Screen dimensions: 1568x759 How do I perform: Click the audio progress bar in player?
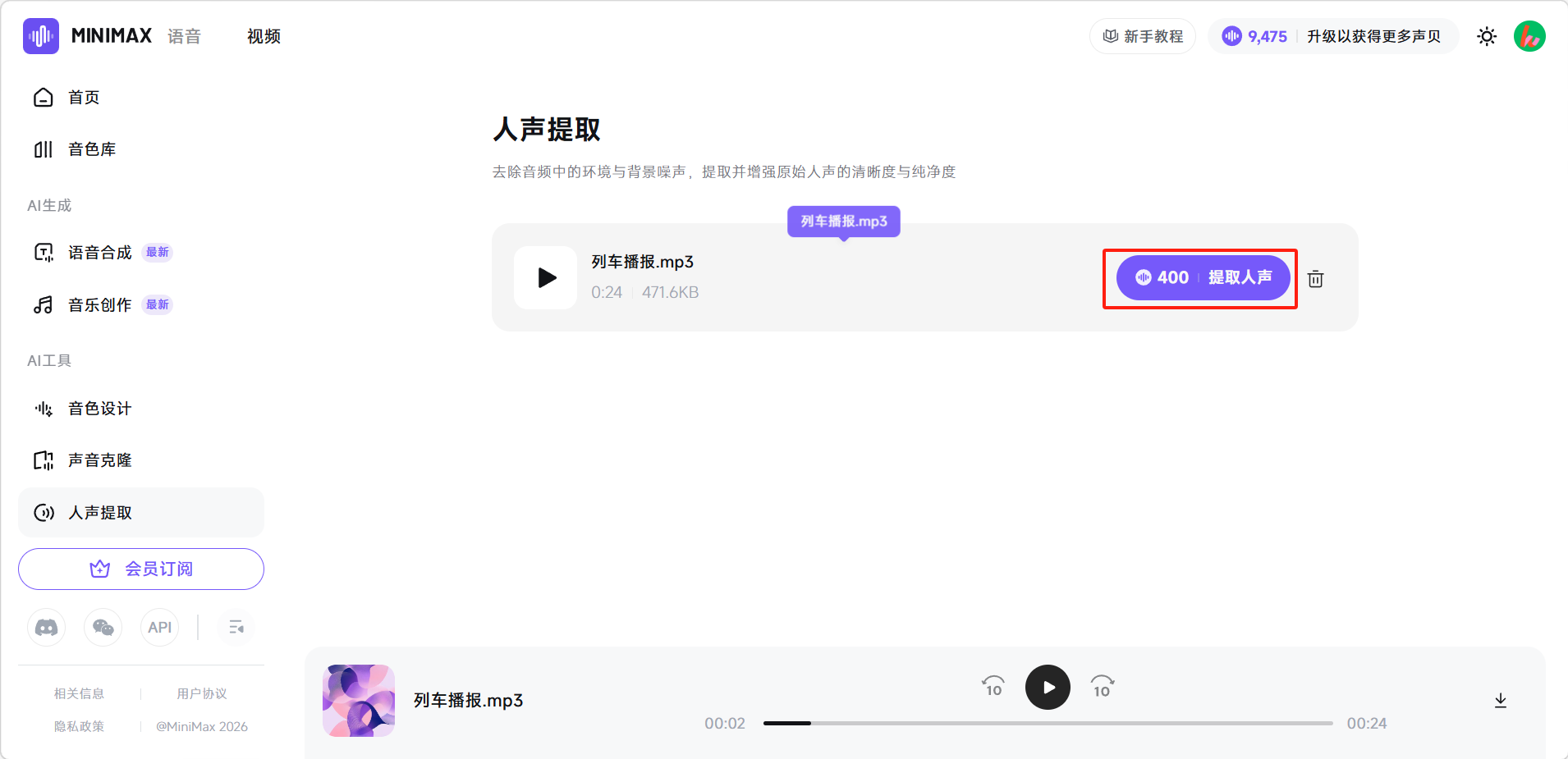[x=1048, y=723]
